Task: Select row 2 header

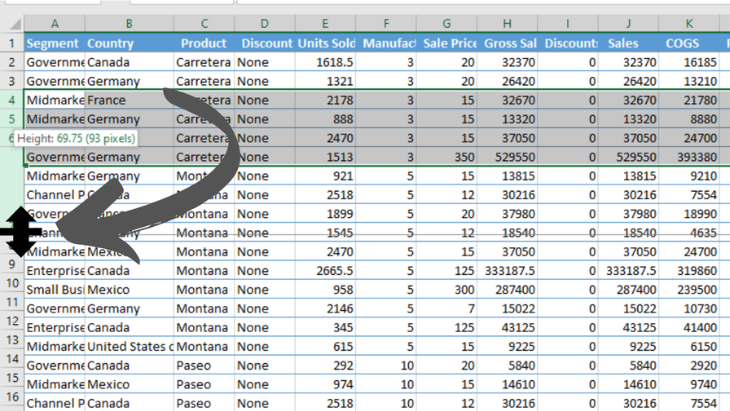Action: point(12,62)
